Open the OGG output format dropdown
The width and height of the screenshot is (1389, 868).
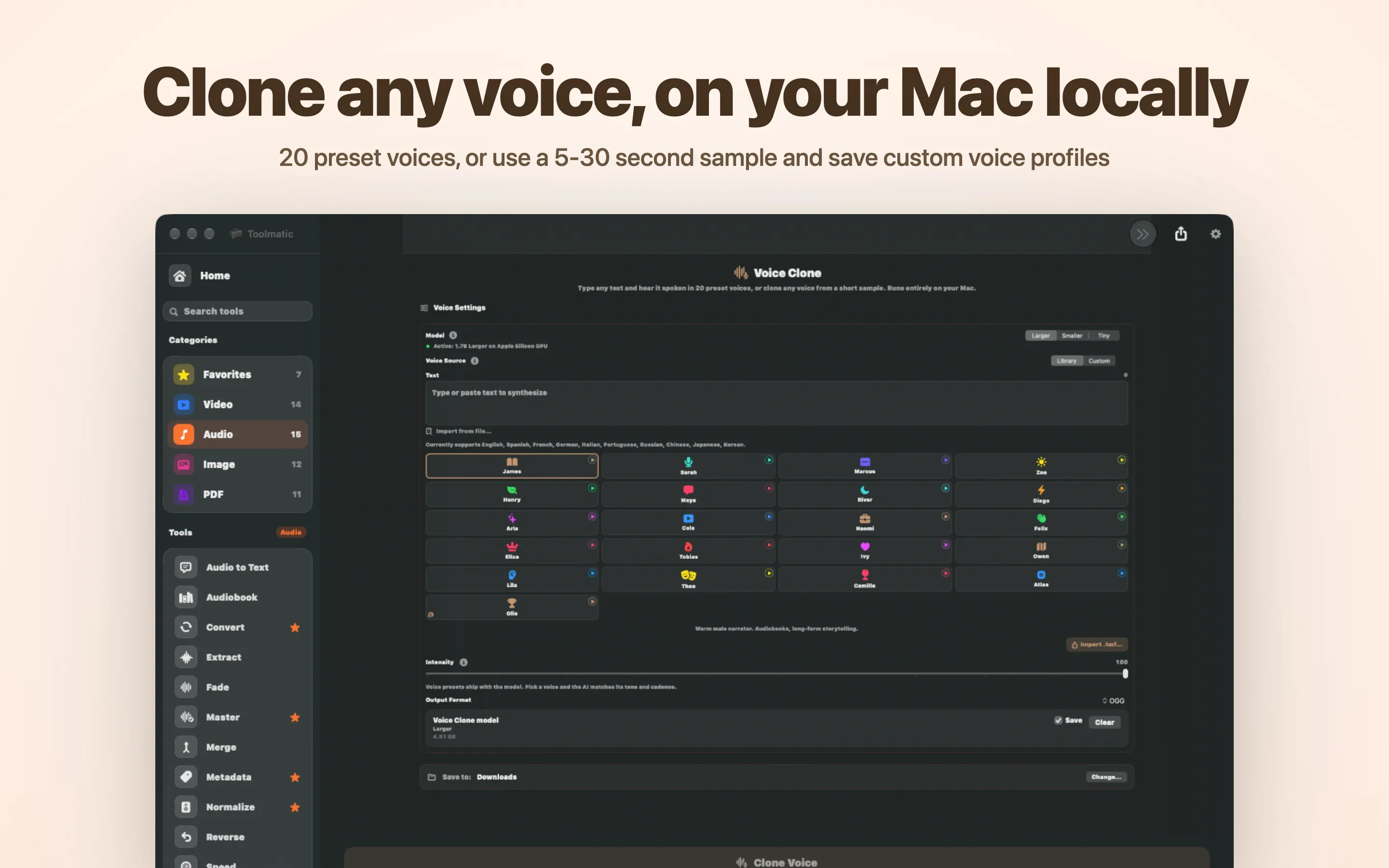tap(1113, 700)
